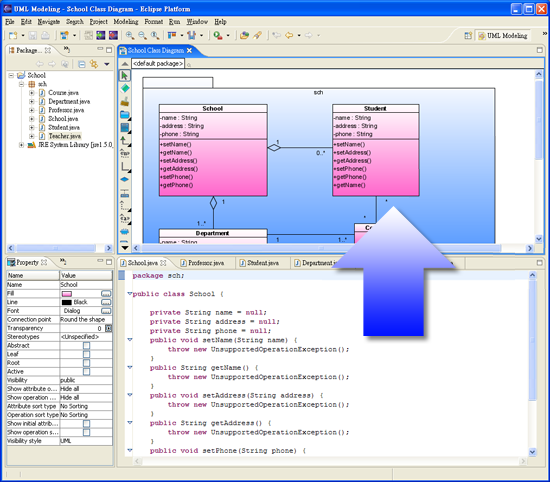Select the blue diamond n-ary association tool
The height and width of the screenshot is (482, 550).
[125, 179]
